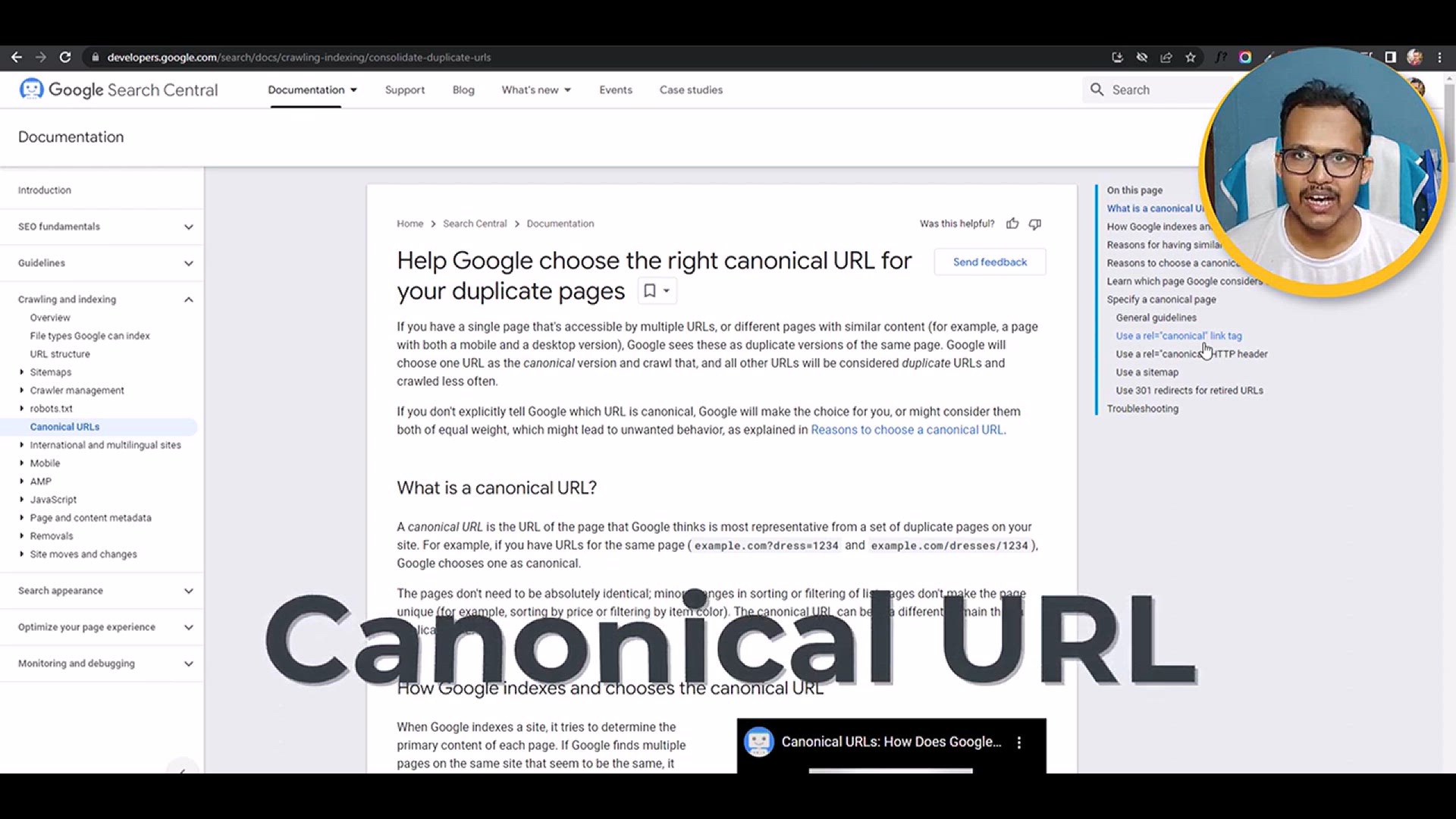Jump to Use a sitemap section

pos(1147,372)
